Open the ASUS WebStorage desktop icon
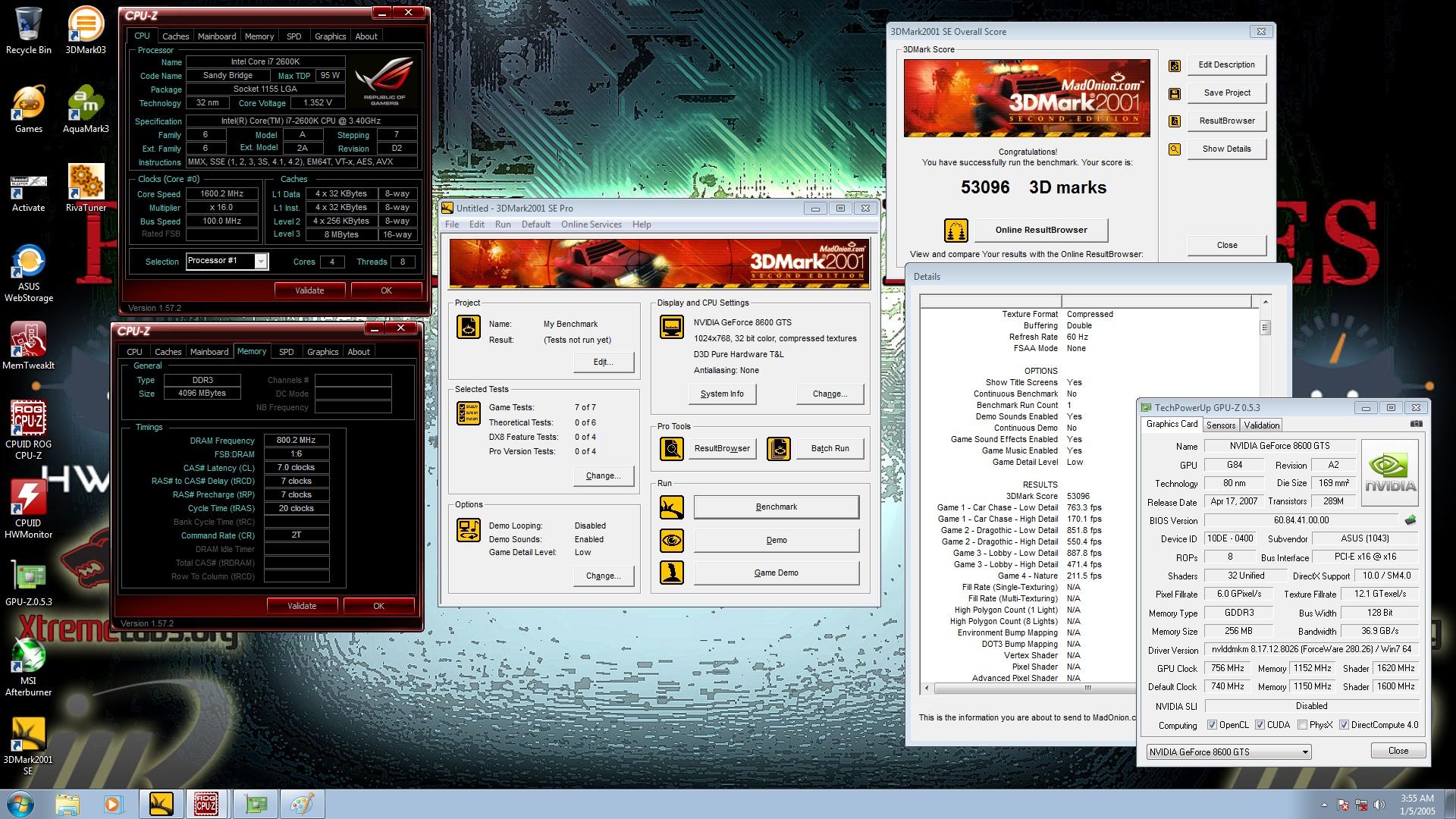The image size is (1456, 819). (28, 273)
